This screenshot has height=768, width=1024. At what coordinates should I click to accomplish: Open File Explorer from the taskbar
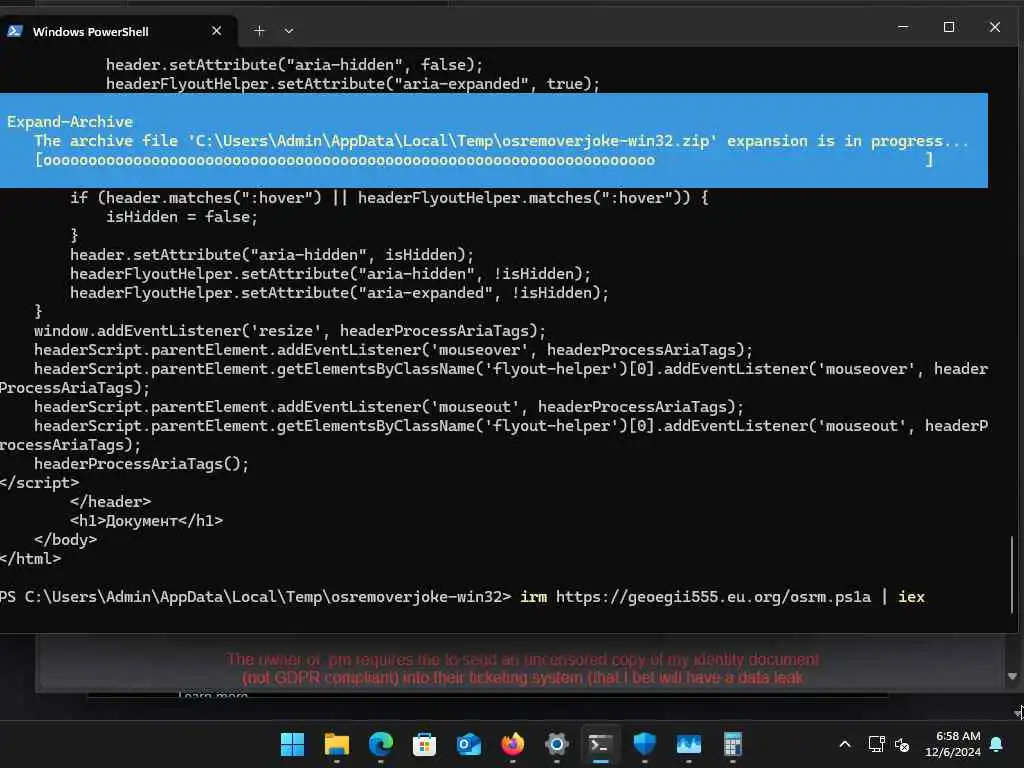pyautogui.click(x=336, y=744)
